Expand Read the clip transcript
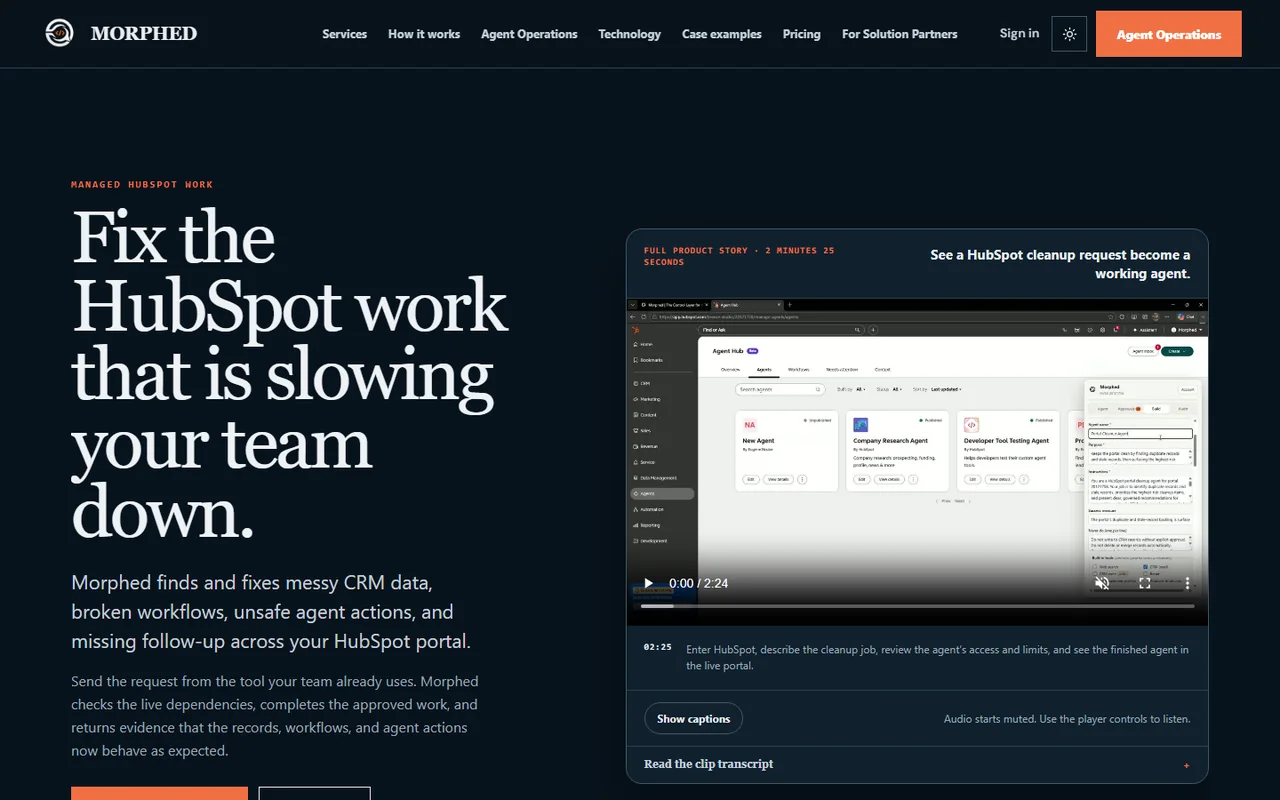1280x800 pixels. click(x=917, y=764)
